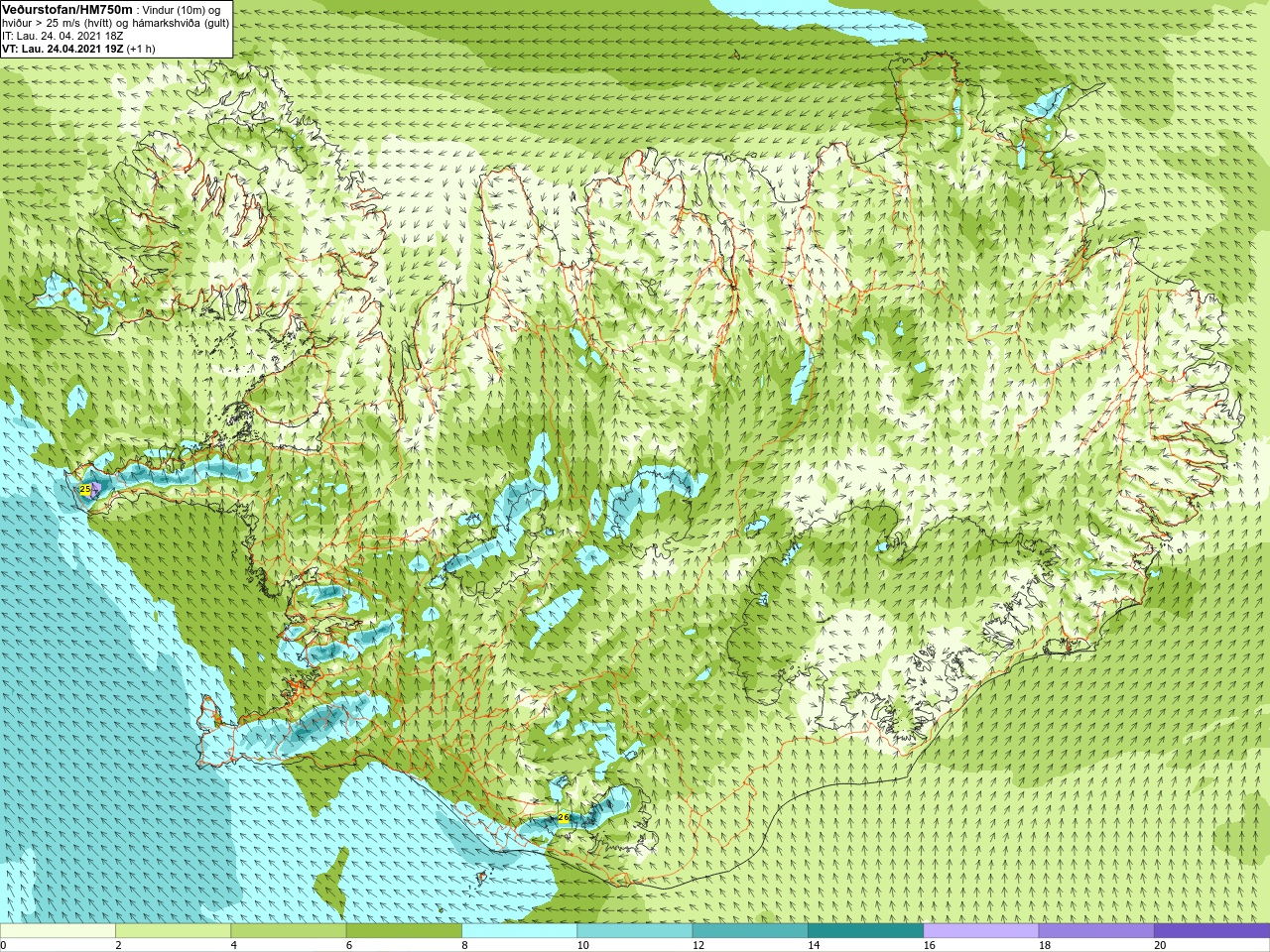The height and width of the screenshot is (952, 1270).
Task: Click the scale label 4
Action: 233,945
